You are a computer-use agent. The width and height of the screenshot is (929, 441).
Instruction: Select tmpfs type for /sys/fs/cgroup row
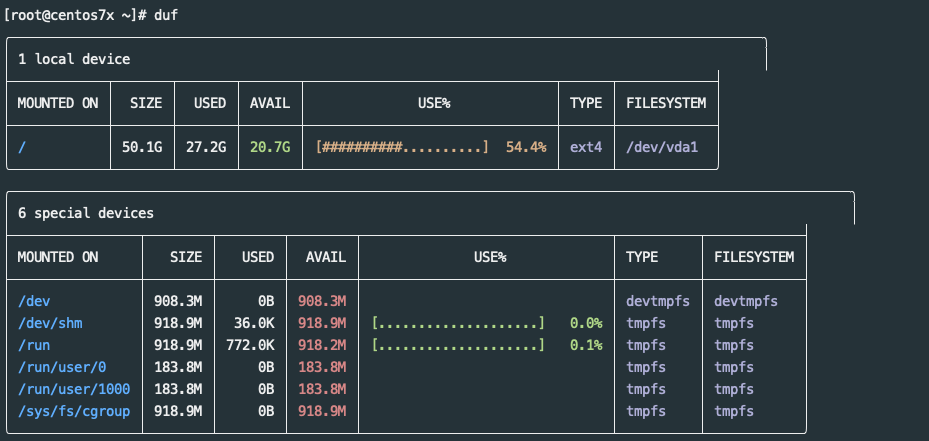(646, 411)
